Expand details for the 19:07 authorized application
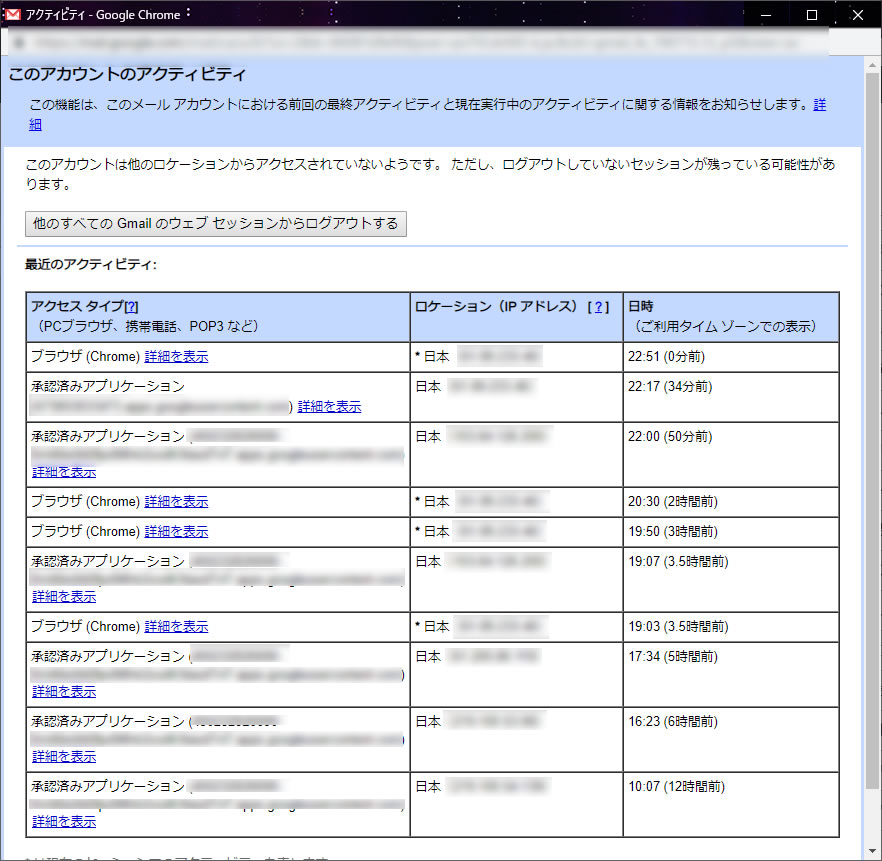 pyautogui.click(x=64, y=597)
